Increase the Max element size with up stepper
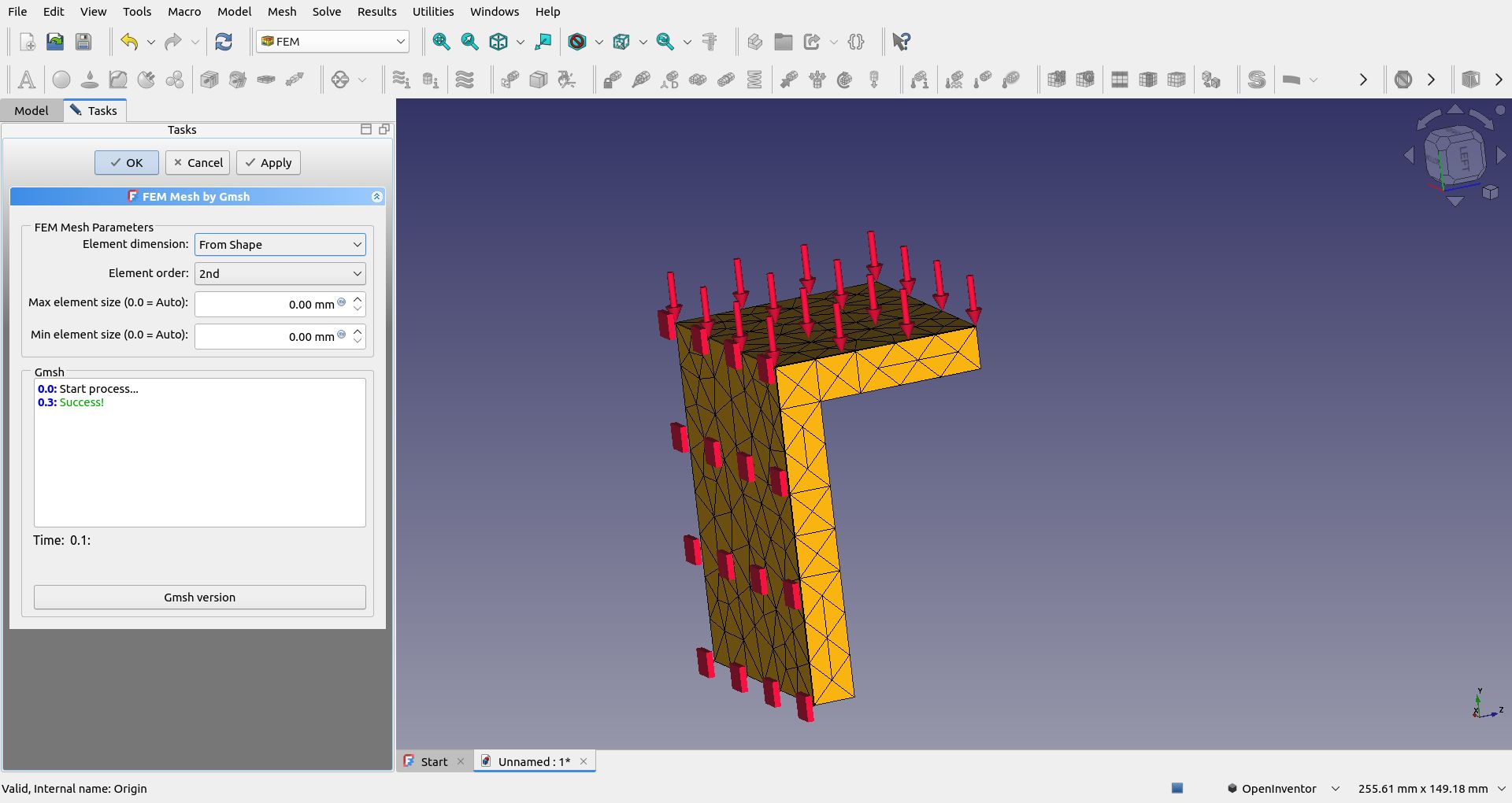Screen dimensions: 1512x803 click(x=358, y=299)
